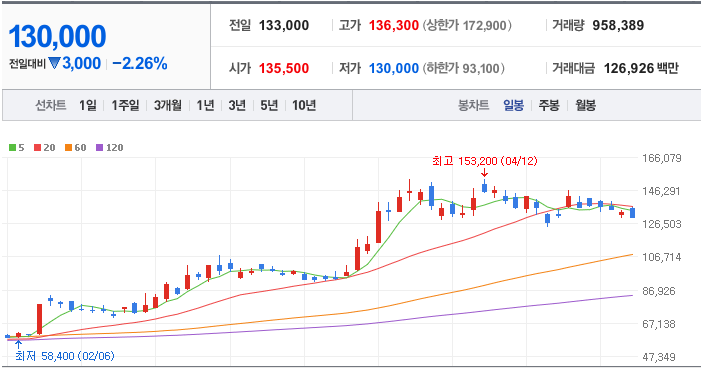701x370 pixels.
Task: Click the 전일대비 label
Action: (27, 64)
